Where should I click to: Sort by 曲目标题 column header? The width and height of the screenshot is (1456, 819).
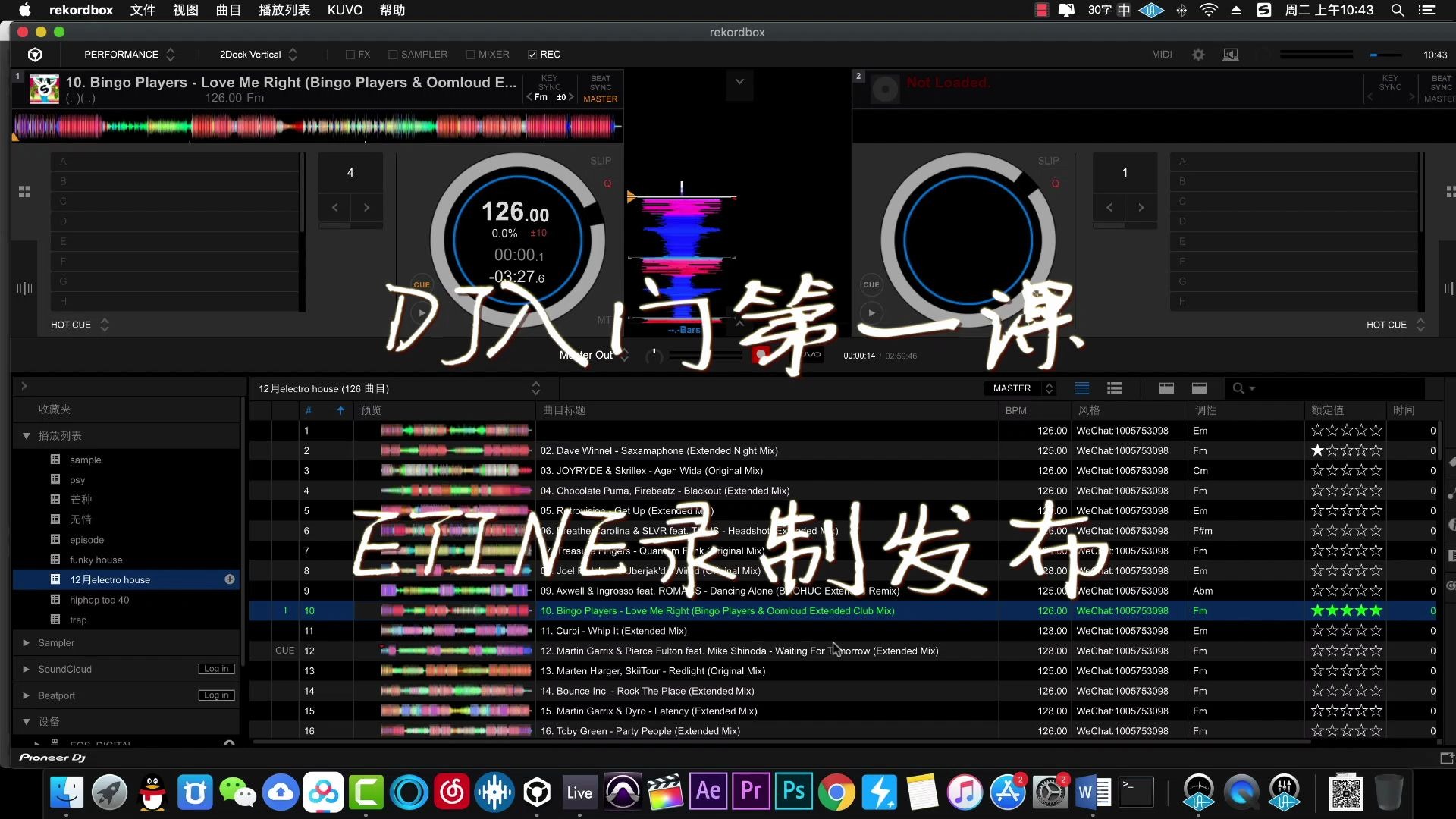pyautogui.click(x=564, y=410)
